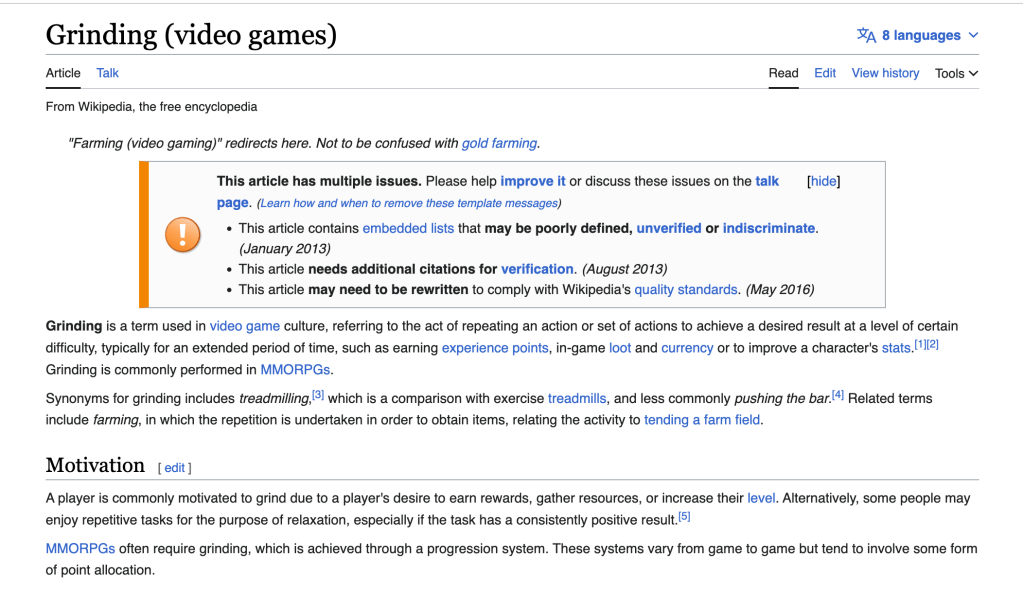The width and height of the screenshot is (1023, 594).
Task: Click the quality standards link
Action: click(686, 290)
